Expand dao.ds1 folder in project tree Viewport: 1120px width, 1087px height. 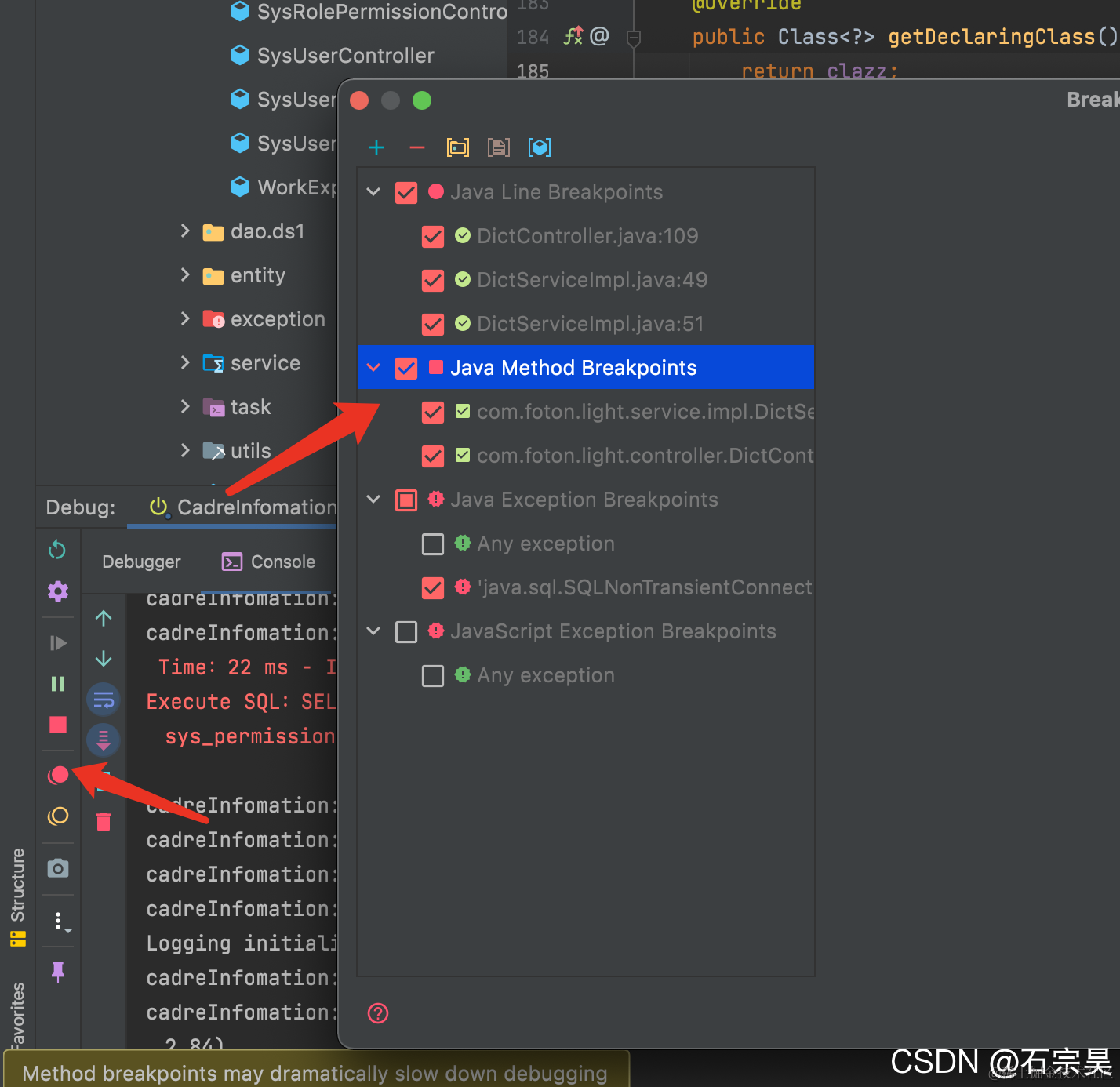[185, 231]
